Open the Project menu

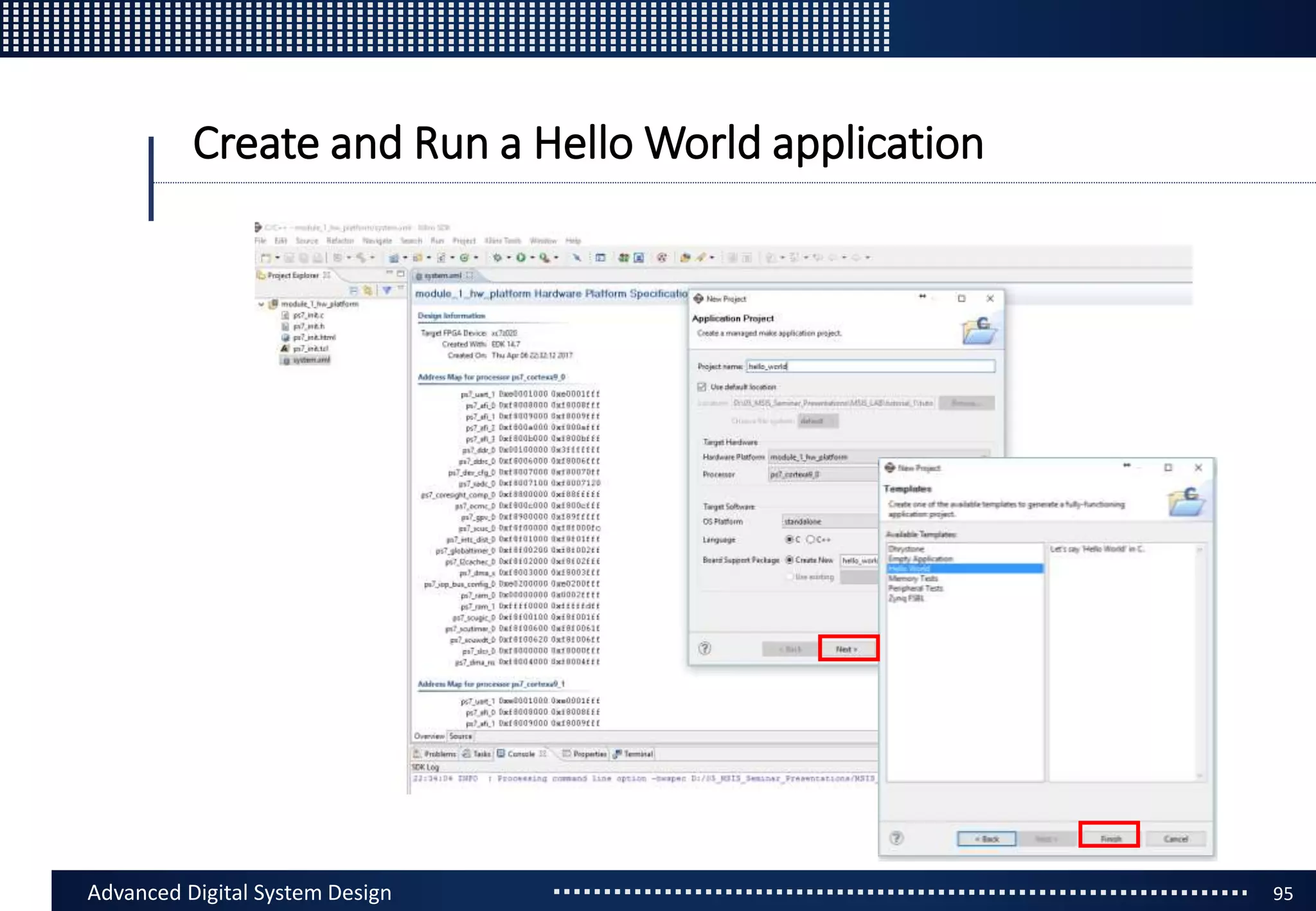point(464,241)
